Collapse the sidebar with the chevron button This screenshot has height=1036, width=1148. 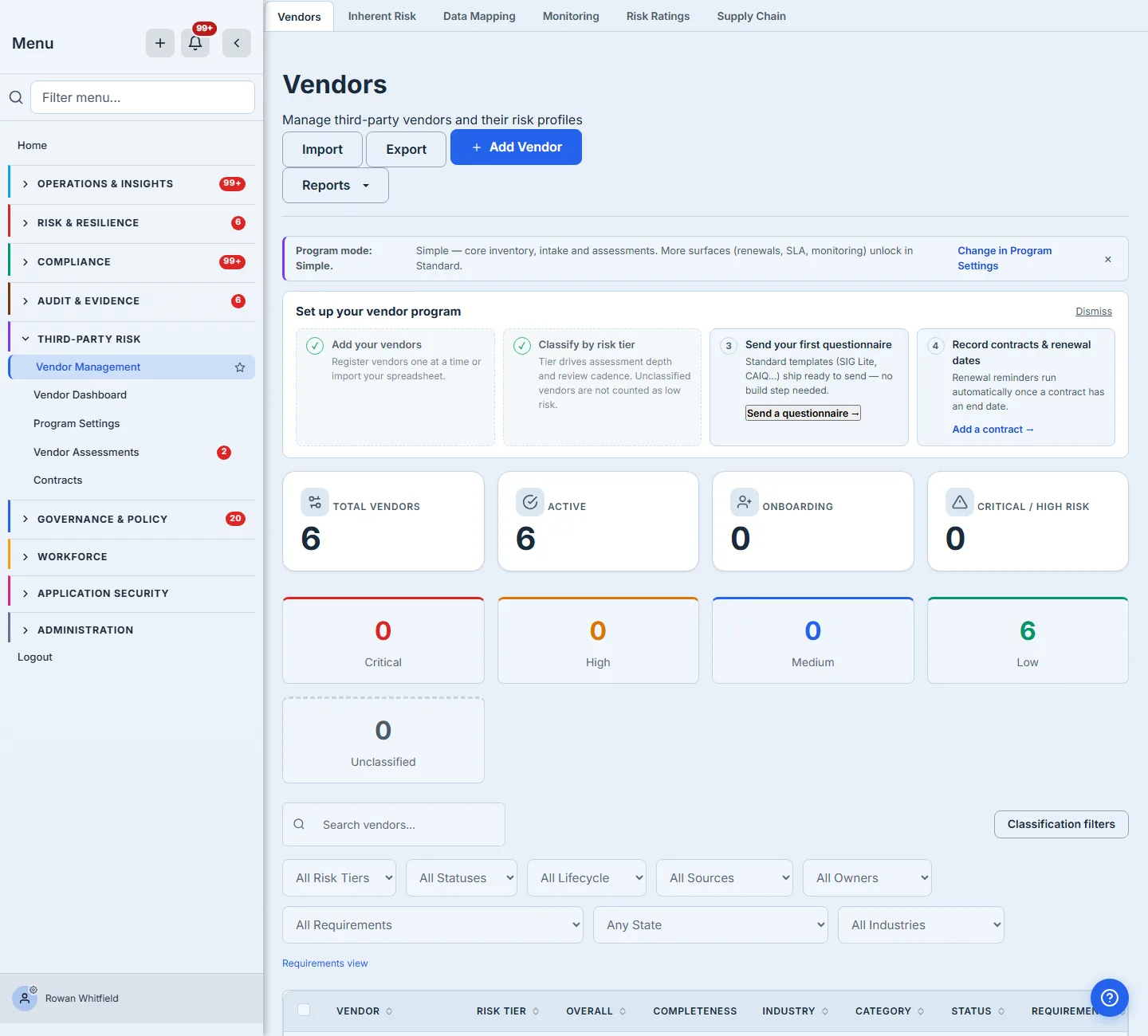click(x=237, y=43)
